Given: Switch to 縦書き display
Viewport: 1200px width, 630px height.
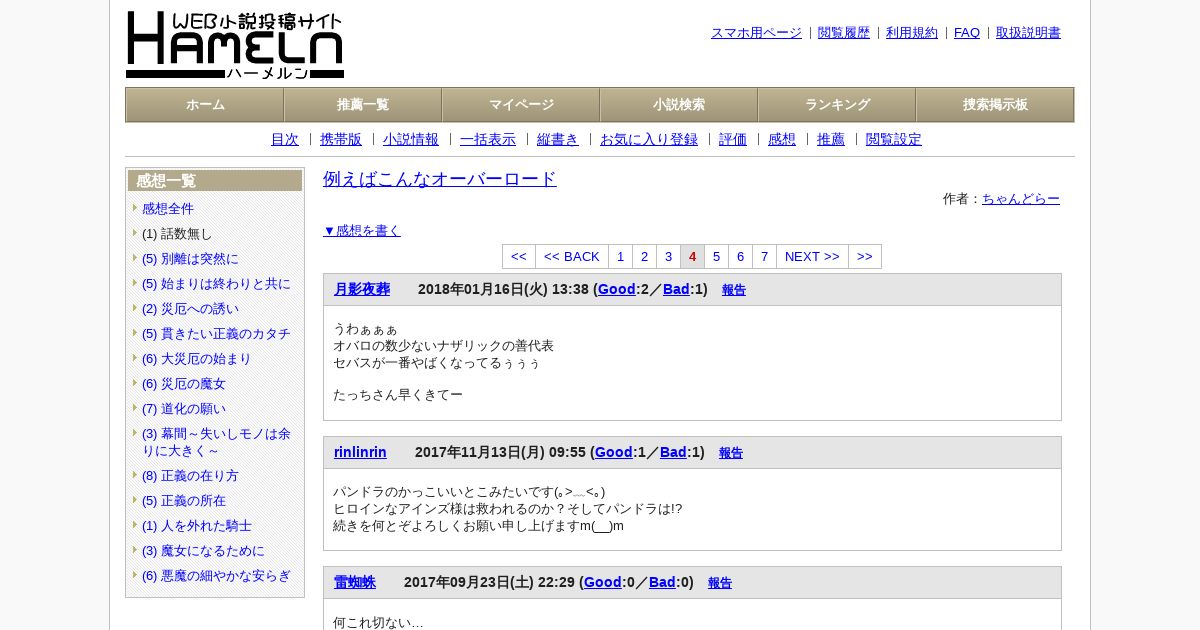Looking at the screenshot, I should (x=558, y=140).
